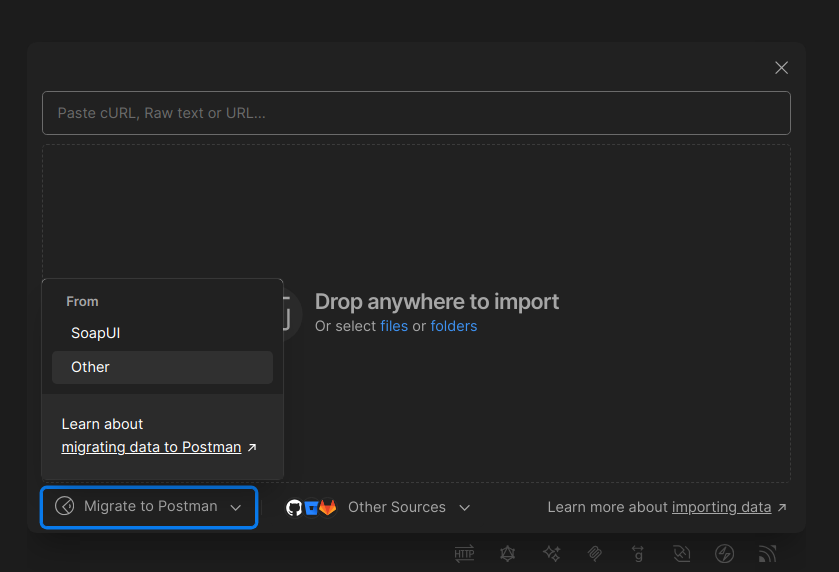This screenshot has height=572, width=839.
Task: Collapse the Migrate to Postman dropdown
Action: point(149,507)
